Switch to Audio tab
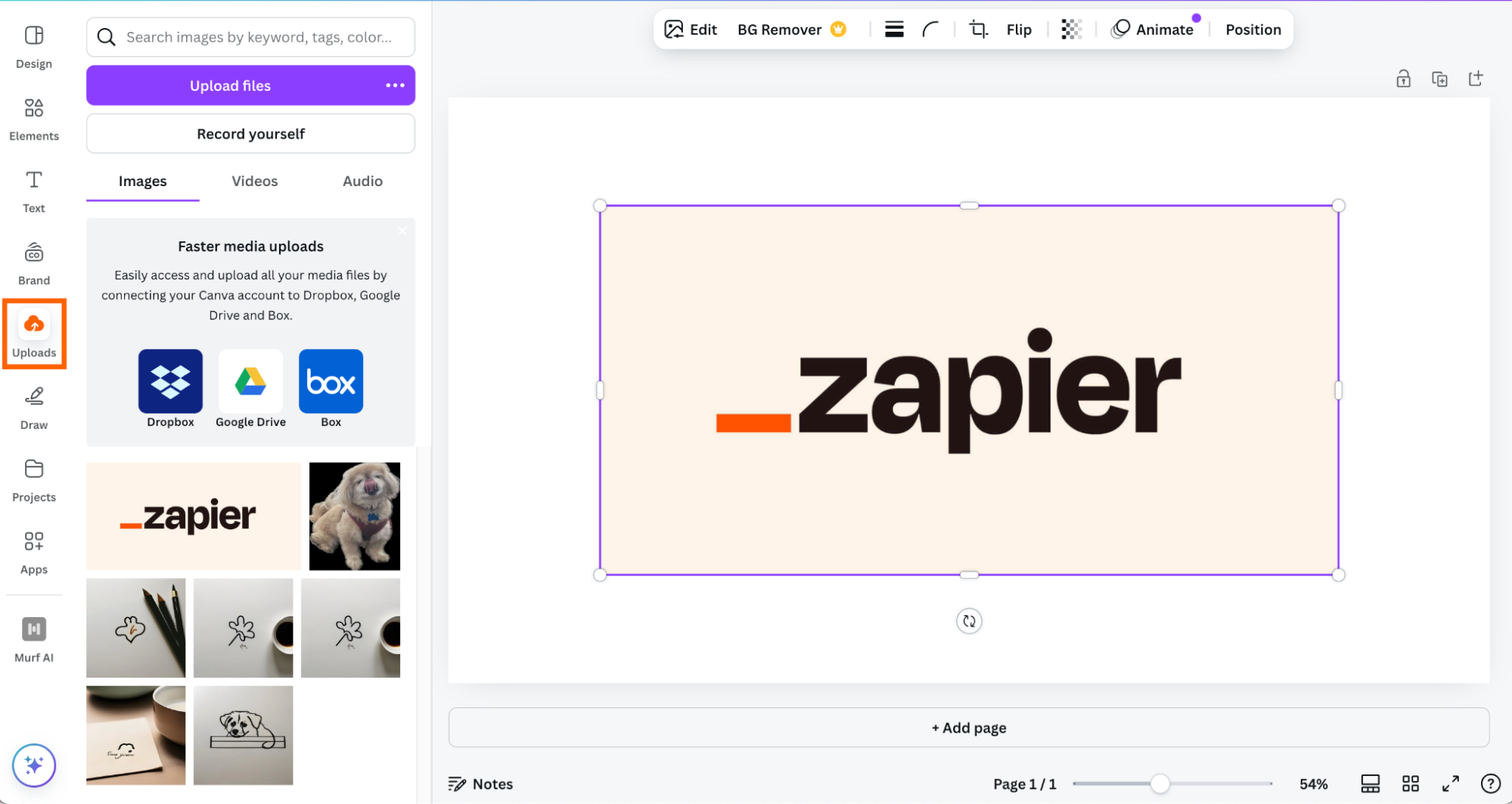The height and width of the screenshot is (804, 1512). (362, 182)
